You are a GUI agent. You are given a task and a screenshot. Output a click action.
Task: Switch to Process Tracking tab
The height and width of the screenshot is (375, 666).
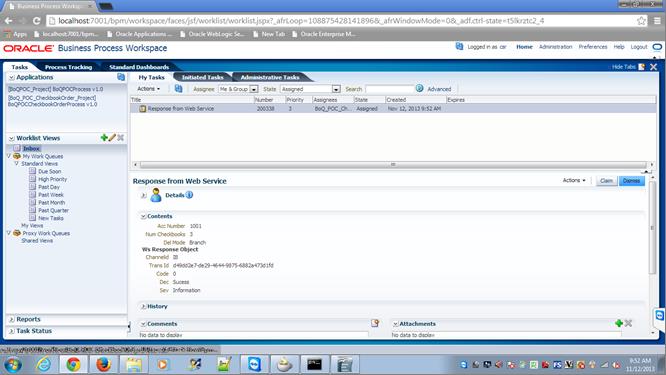(x=68, y=67)
